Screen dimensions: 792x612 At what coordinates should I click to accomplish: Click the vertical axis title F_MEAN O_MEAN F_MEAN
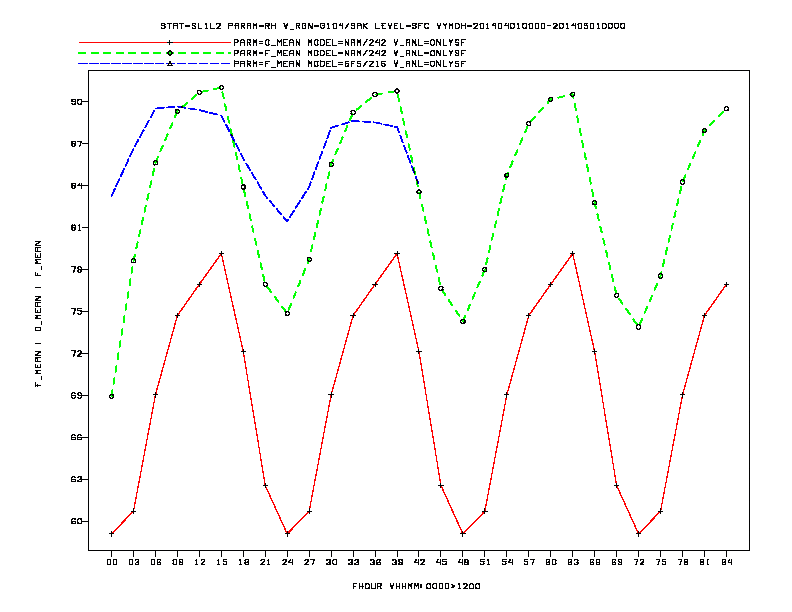38,314
